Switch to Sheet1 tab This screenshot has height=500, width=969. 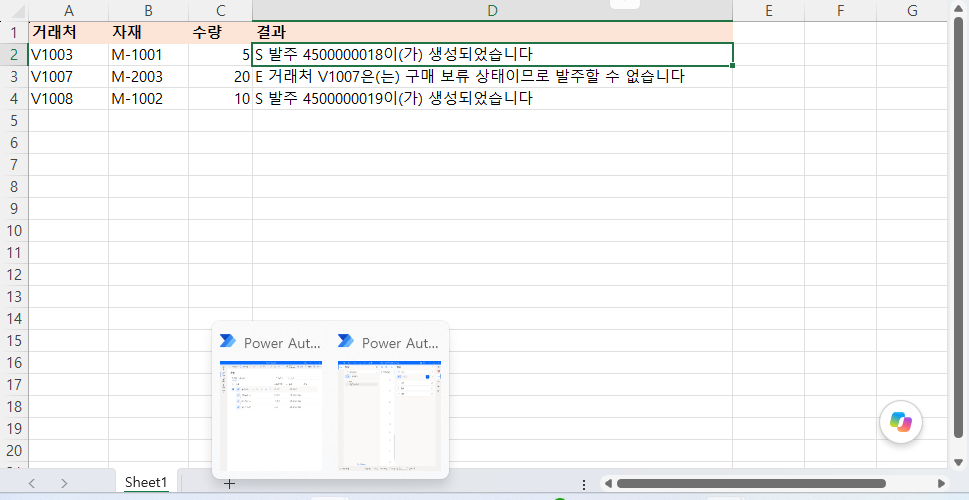146,483
